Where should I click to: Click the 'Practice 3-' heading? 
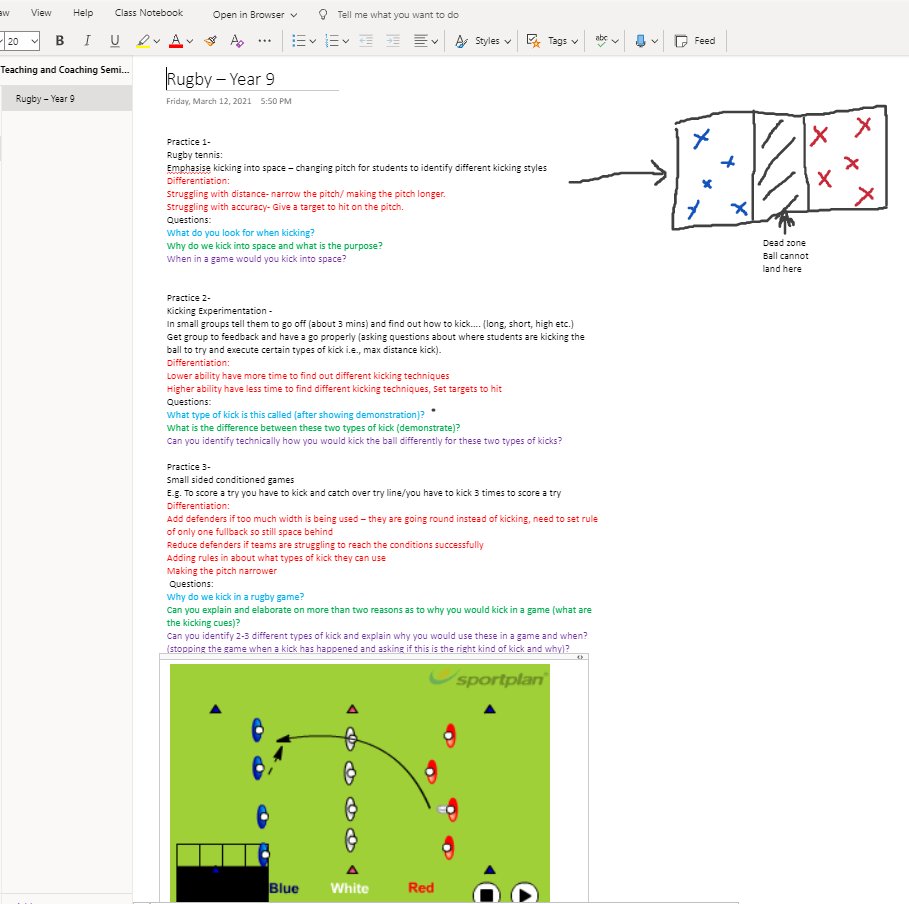[188, 467]
